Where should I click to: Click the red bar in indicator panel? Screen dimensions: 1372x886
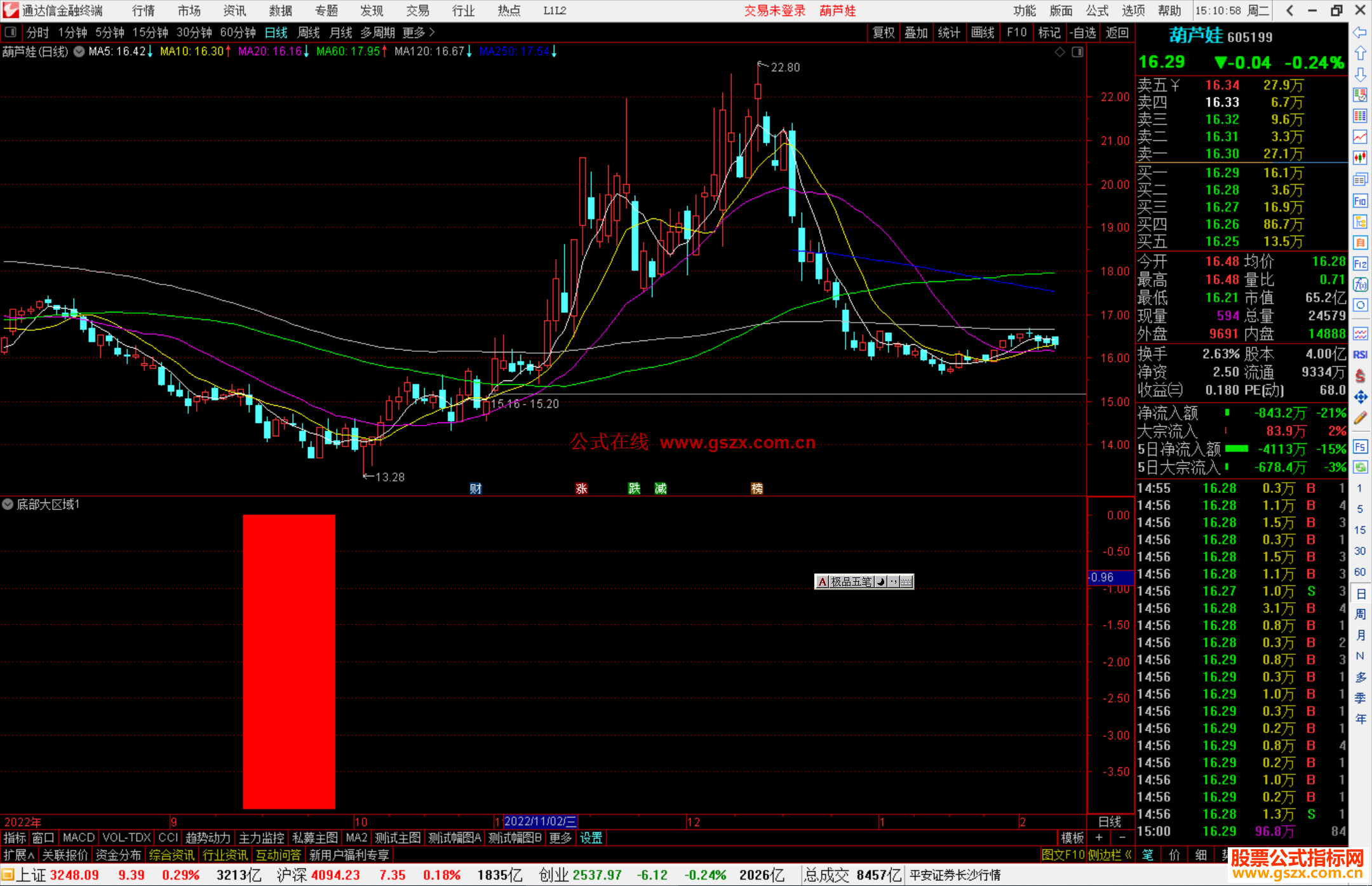tap(289, 661)
